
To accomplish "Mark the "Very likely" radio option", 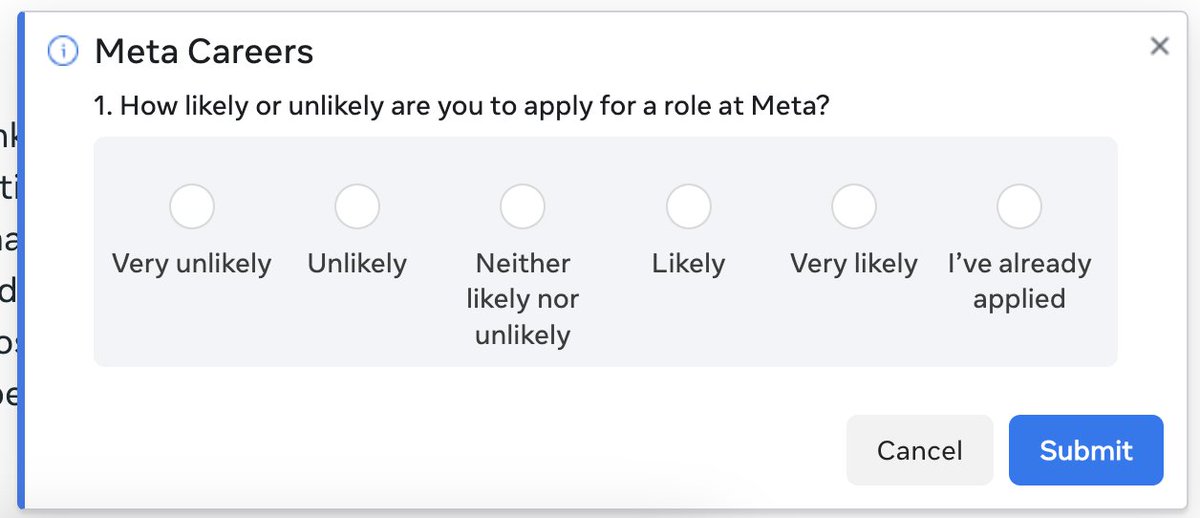I will tap(854, 207).
